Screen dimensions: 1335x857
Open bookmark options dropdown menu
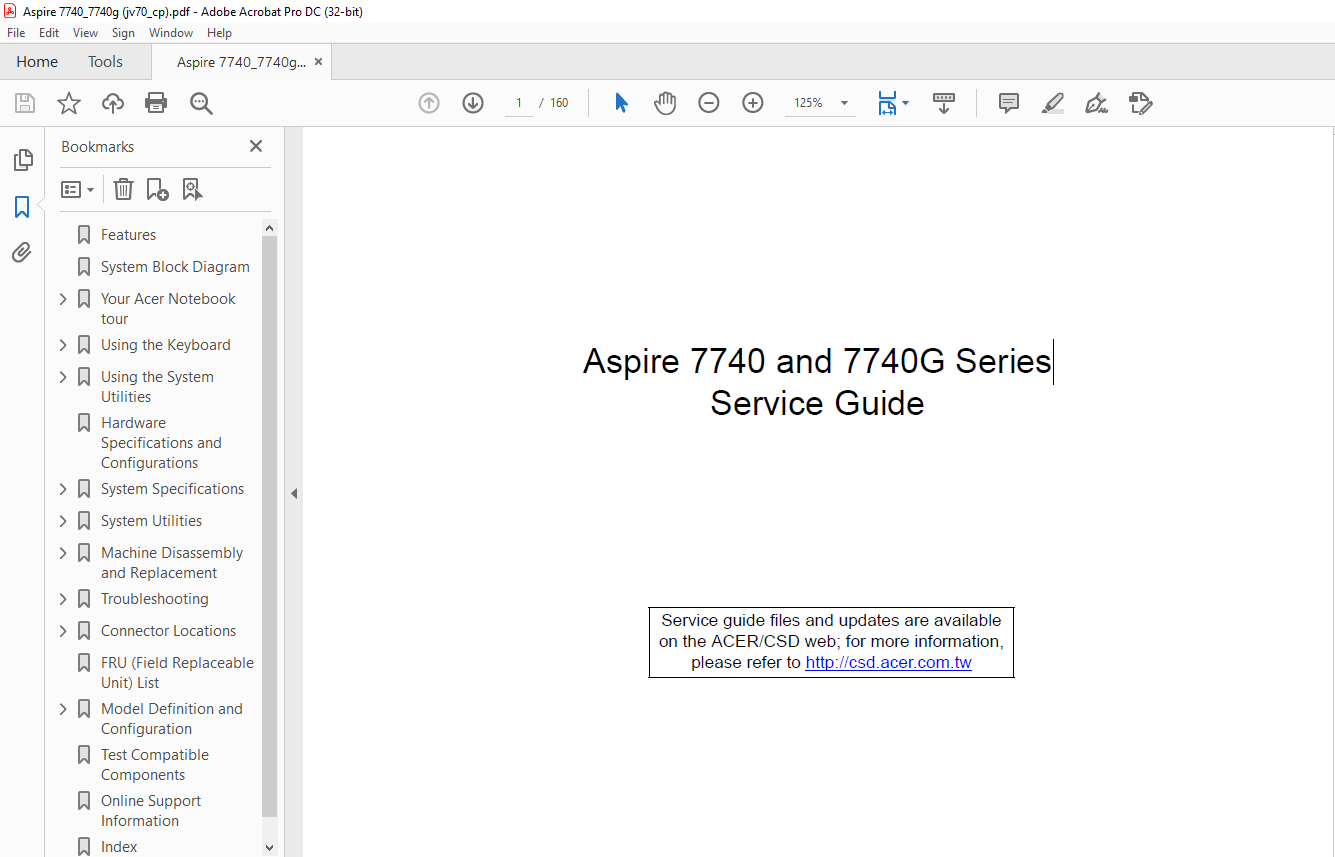pyautogui.click(x=78, y=189)
